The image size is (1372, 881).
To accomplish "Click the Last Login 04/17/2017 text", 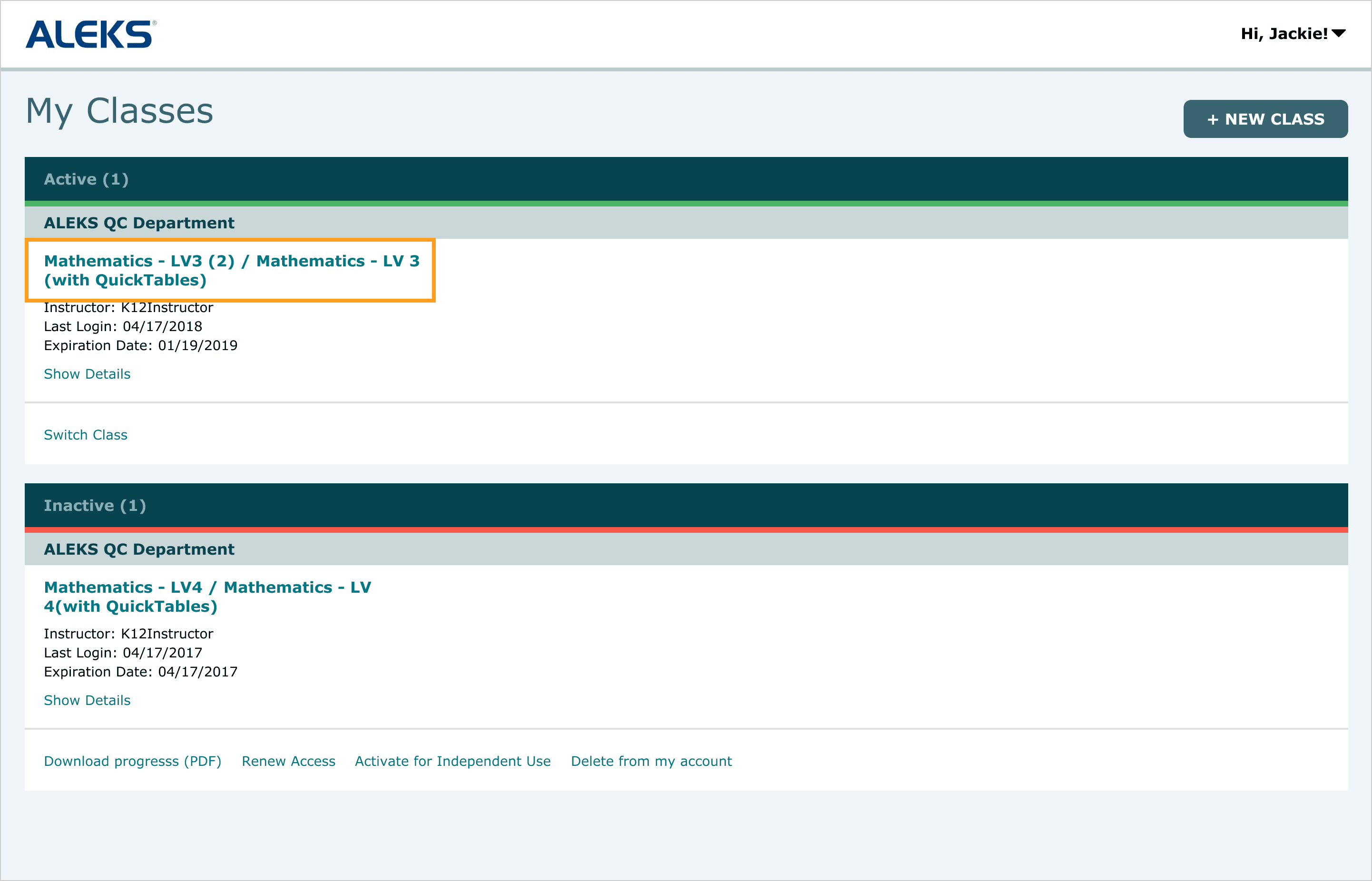I will coord(123,653).
